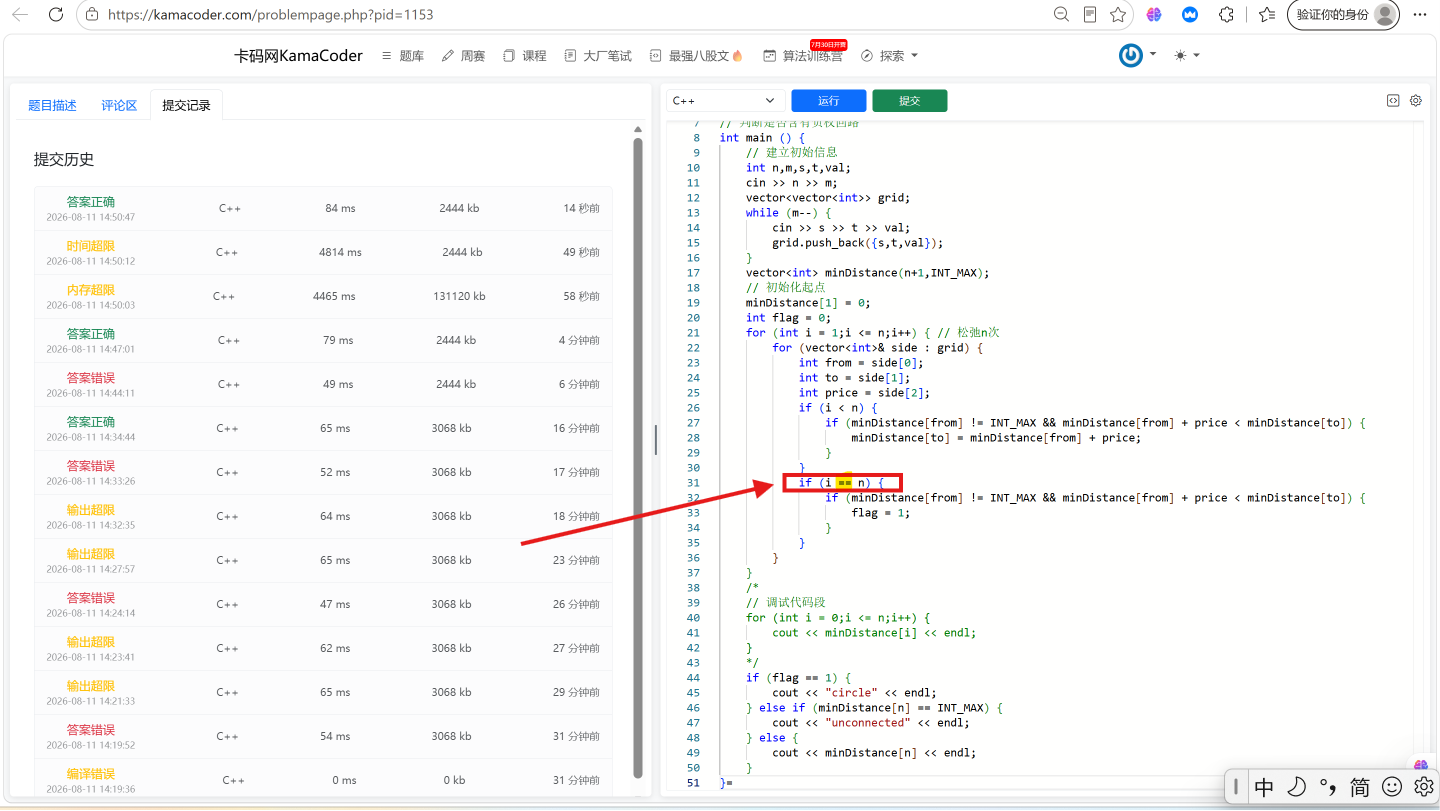Open the 大厂笔试 menu item

598,56
